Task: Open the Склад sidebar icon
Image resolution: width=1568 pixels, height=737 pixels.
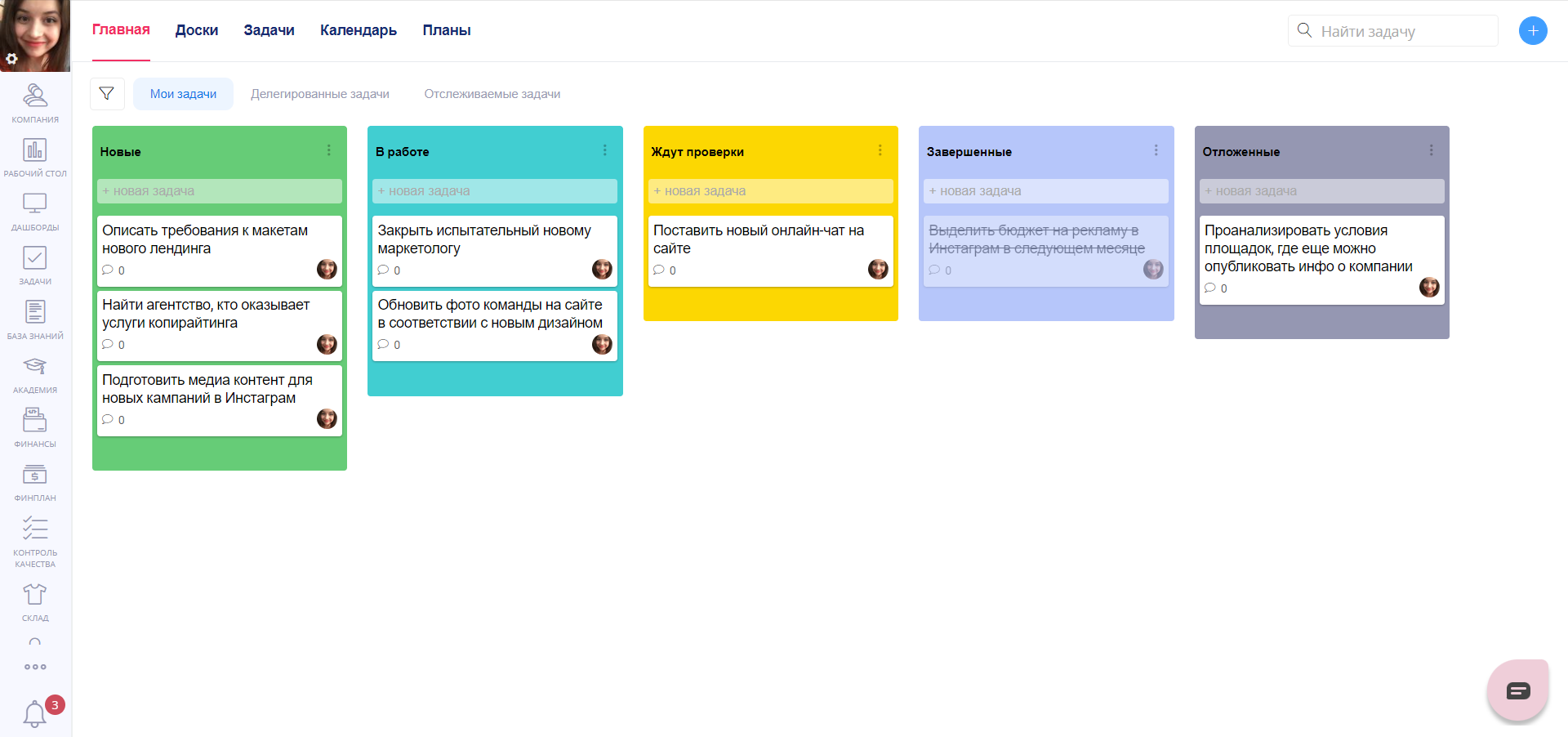Action: [x=35, y=601]
